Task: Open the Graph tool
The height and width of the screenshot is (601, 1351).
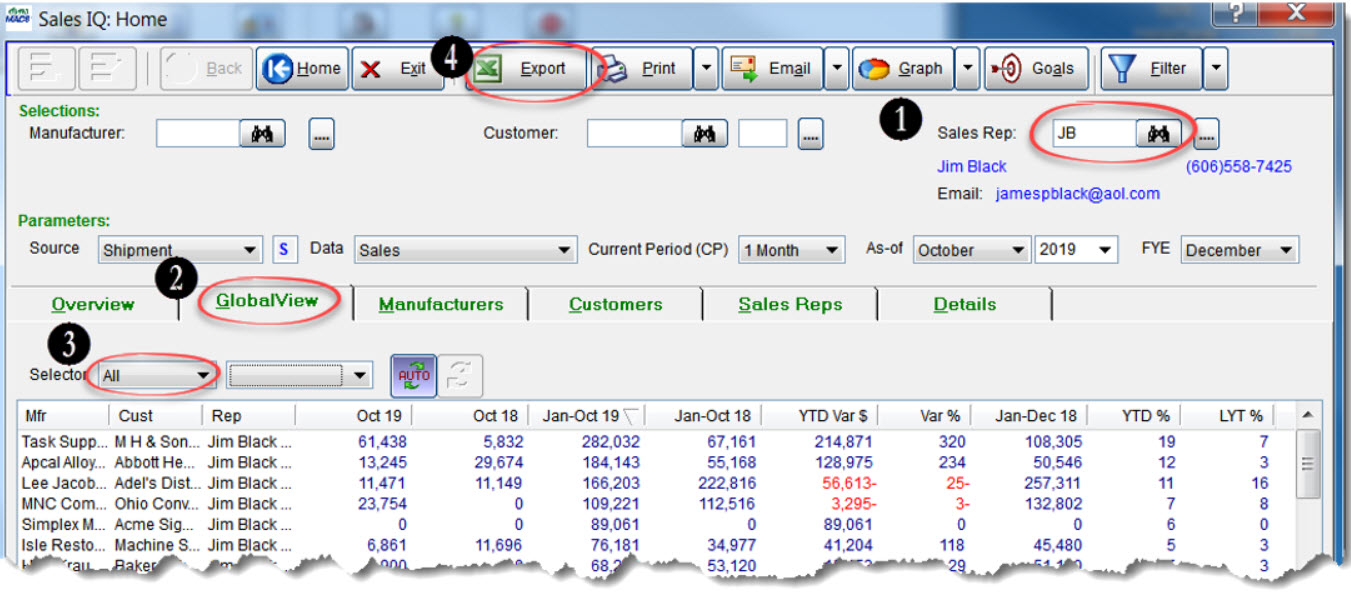Action: (903, 69)
